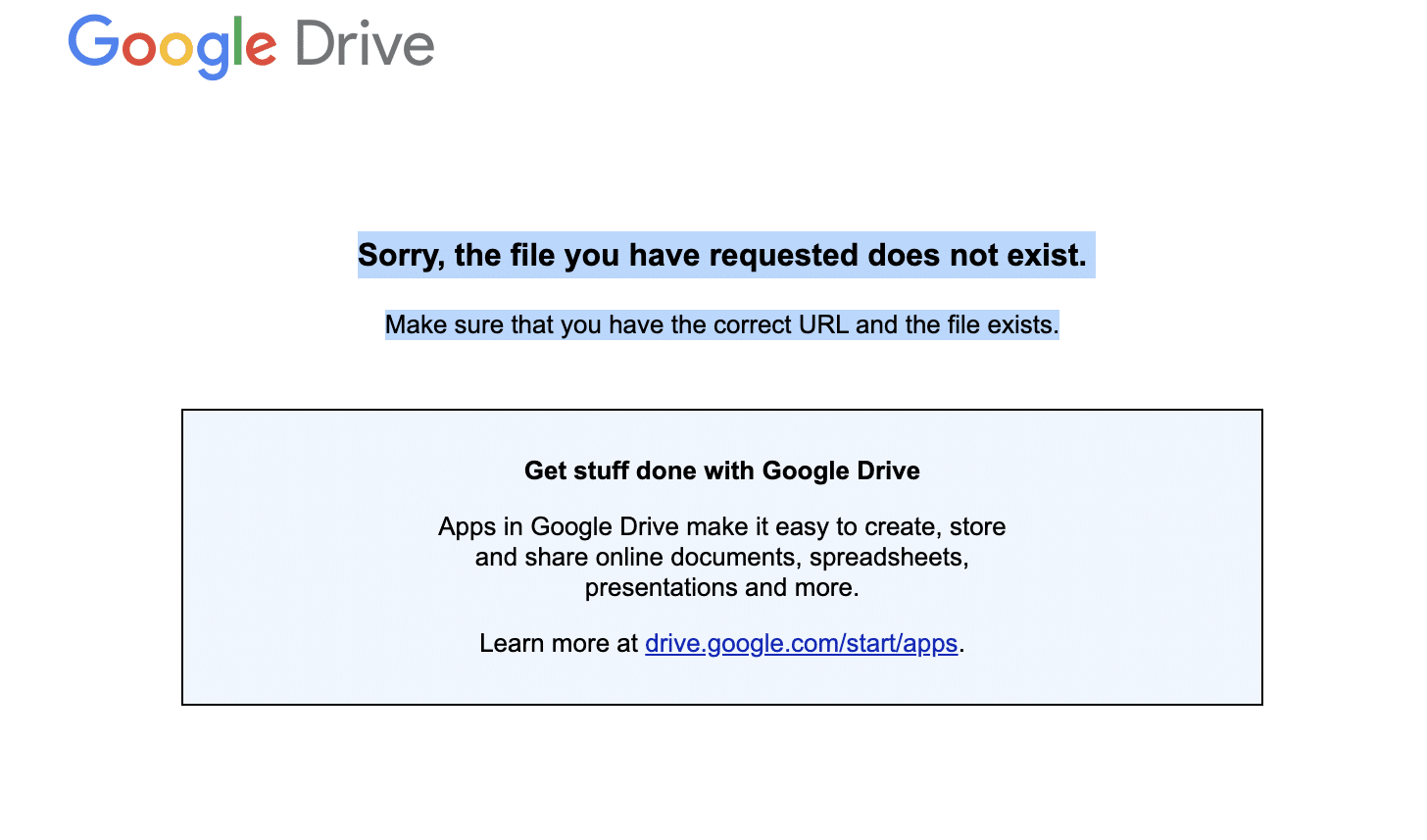Click the word 'spreadsheets,' in the info box
The image size is (1427, 840).
[x=888, y=557]
